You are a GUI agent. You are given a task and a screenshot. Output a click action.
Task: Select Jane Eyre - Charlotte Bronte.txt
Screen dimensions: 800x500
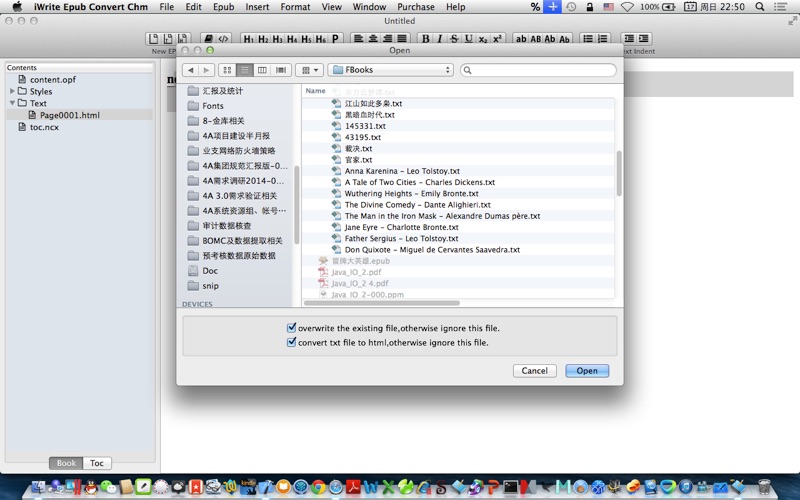click(x=402, y=227)
